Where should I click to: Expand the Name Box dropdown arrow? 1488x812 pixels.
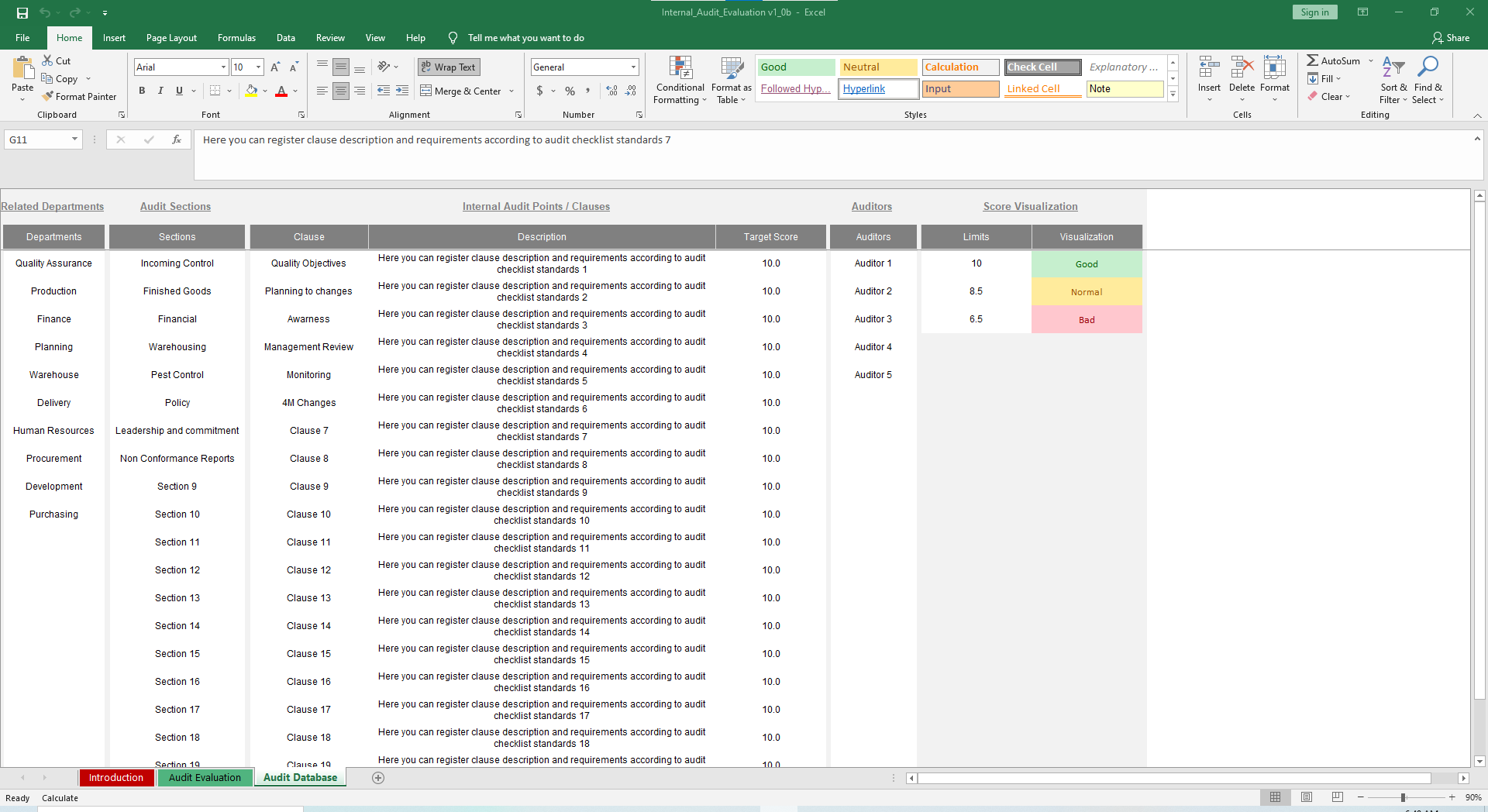[74, 139]
